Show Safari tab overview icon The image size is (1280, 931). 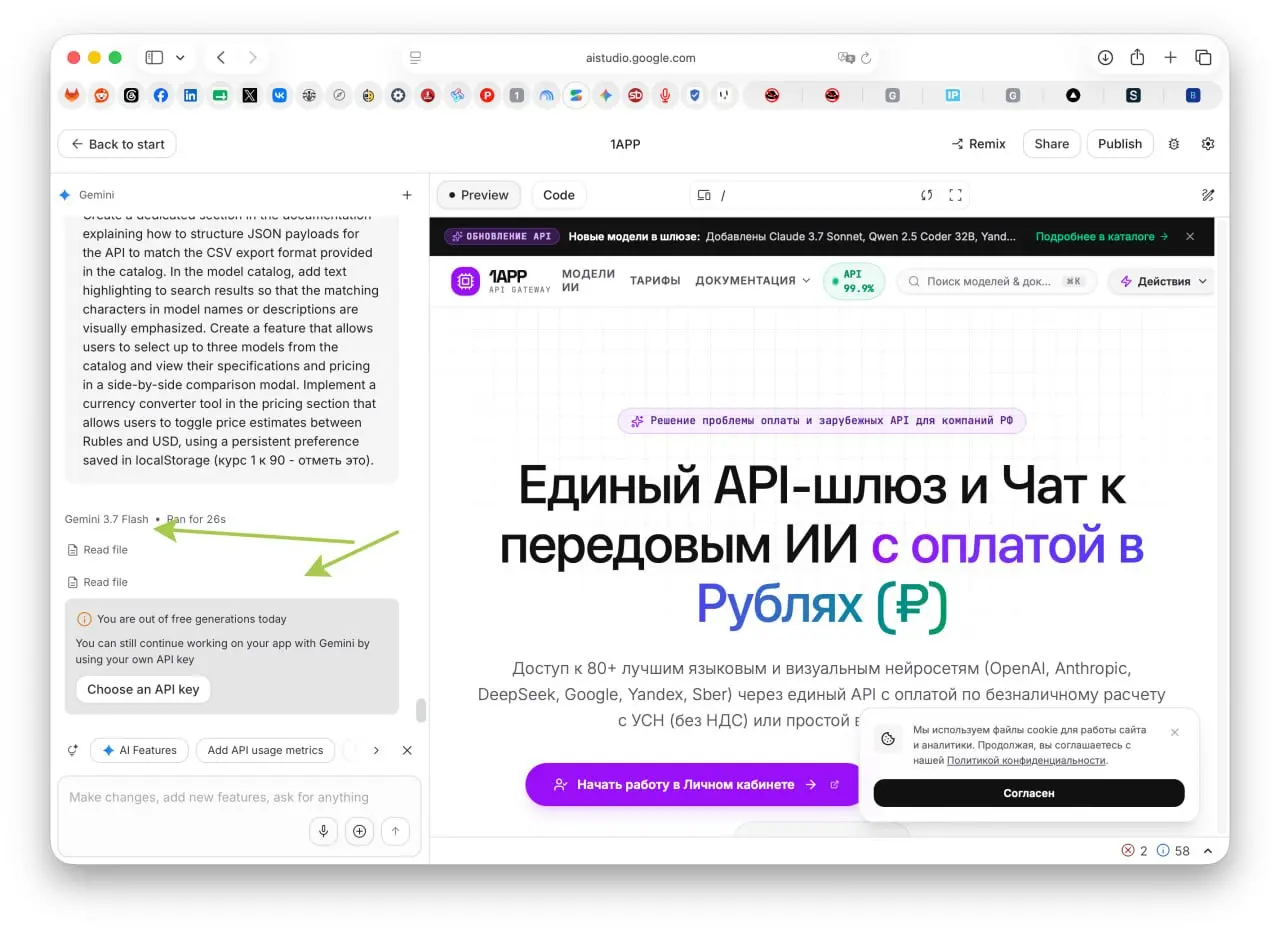coord(1203,58)
